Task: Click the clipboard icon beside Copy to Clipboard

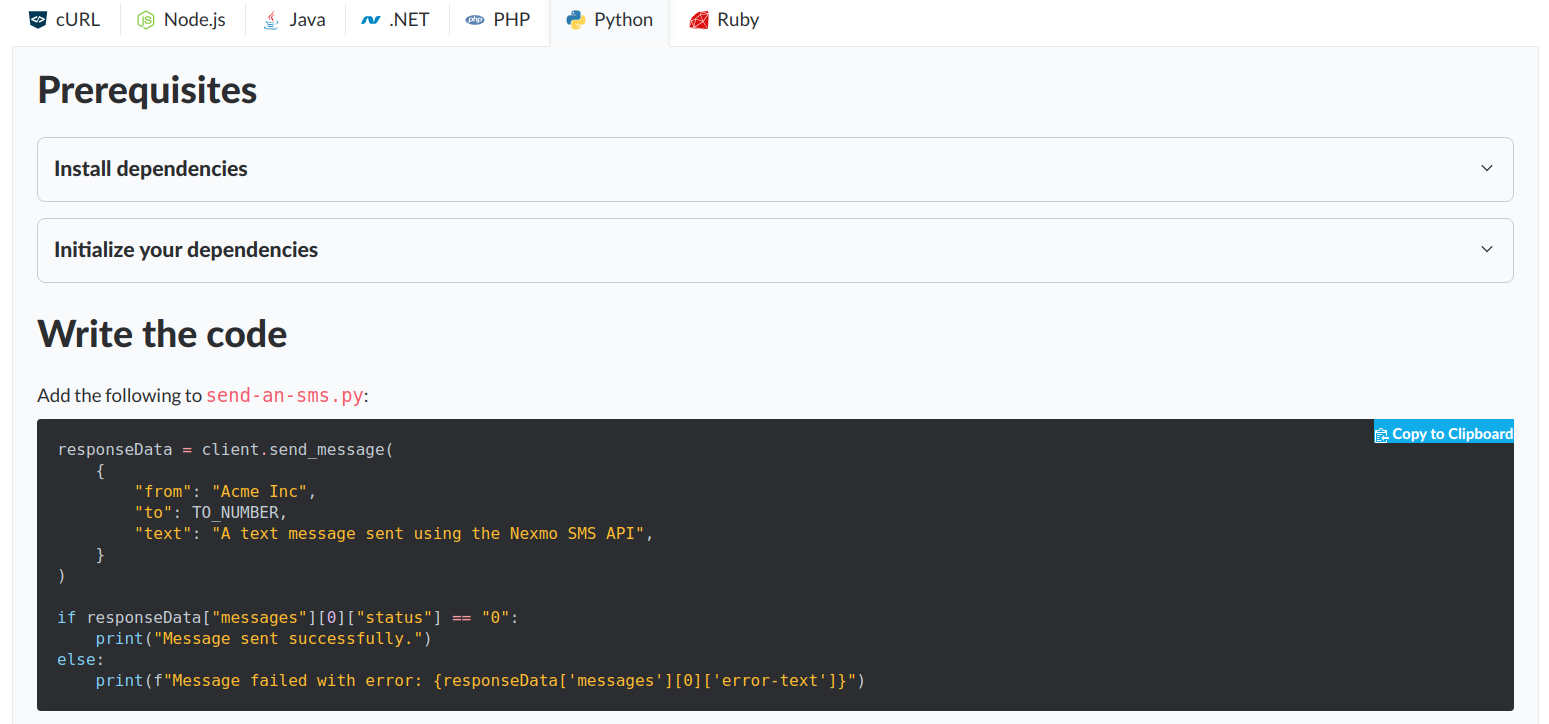Action: click(x=1382, y=434)
